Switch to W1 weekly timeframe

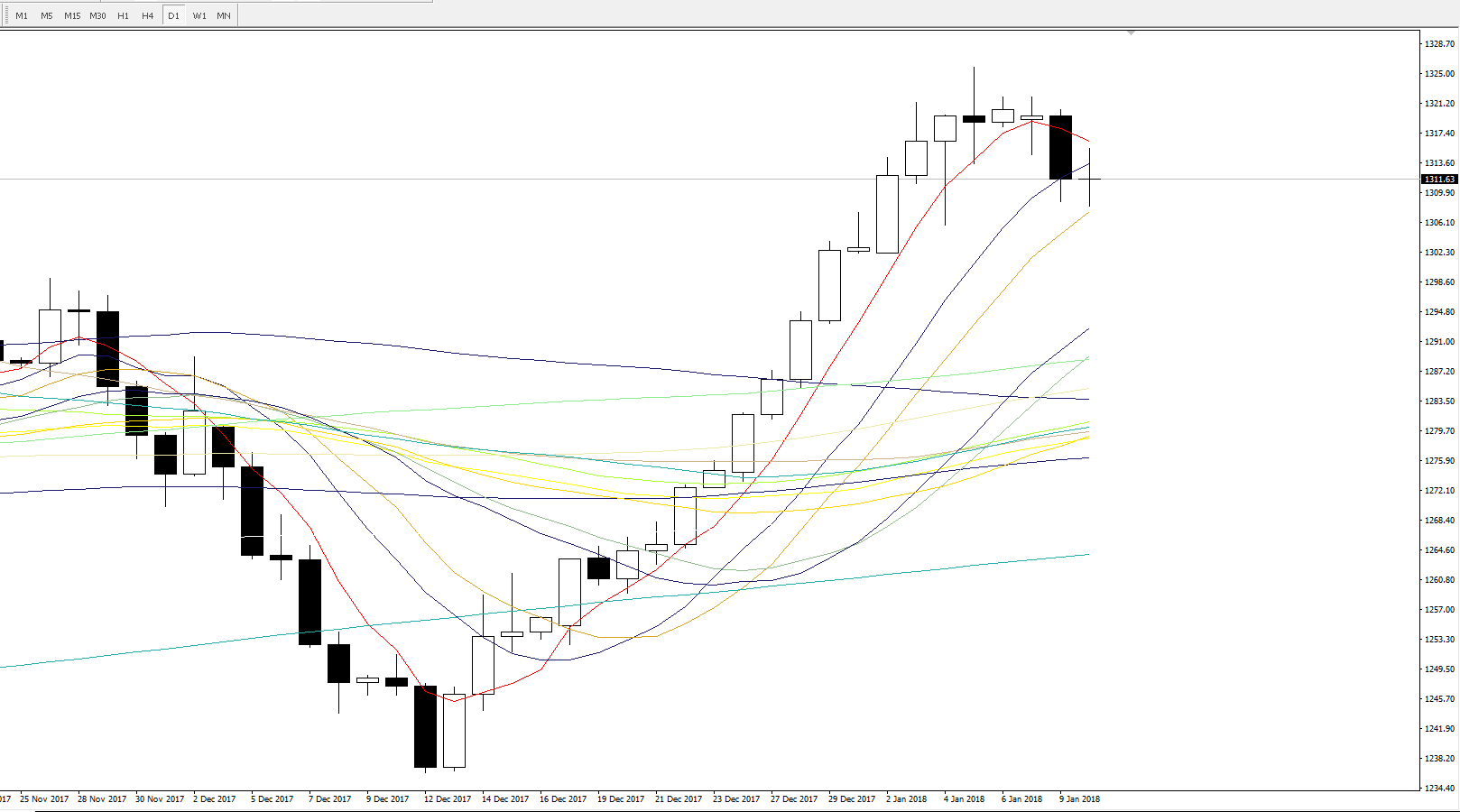(199, 15)
